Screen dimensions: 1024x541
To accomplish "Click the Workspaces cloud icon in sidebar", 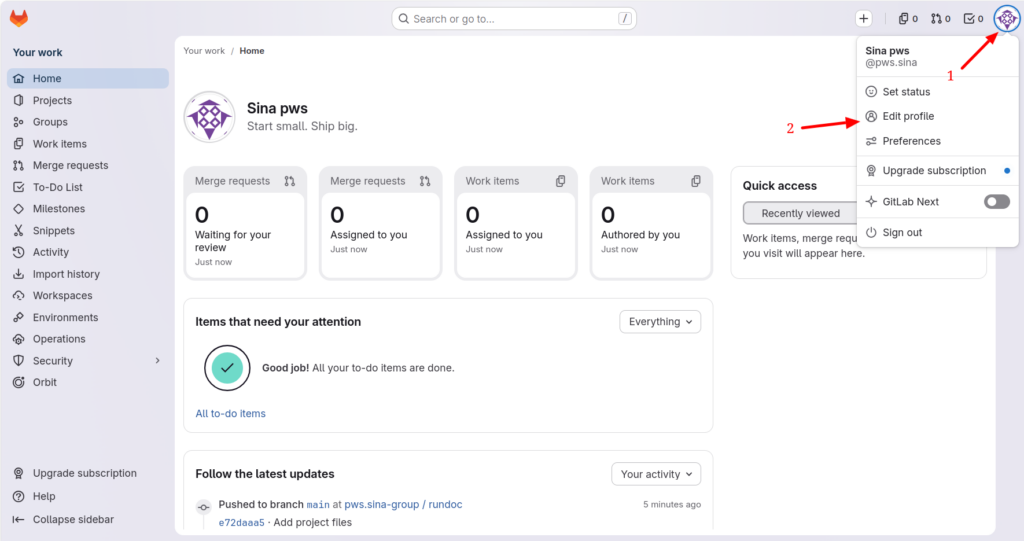I will click(19, 295).
